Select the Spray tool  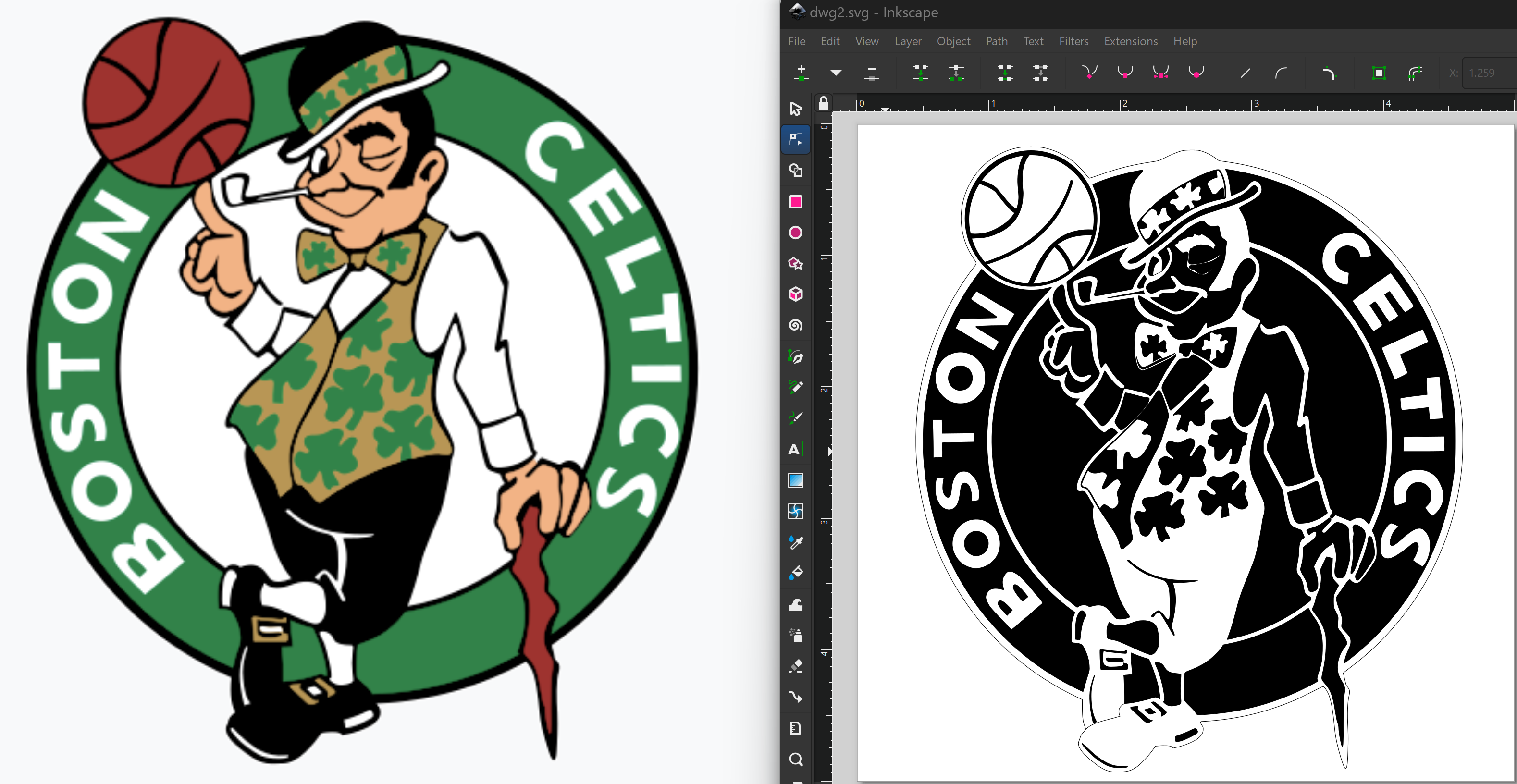click(x=796, y=635)
